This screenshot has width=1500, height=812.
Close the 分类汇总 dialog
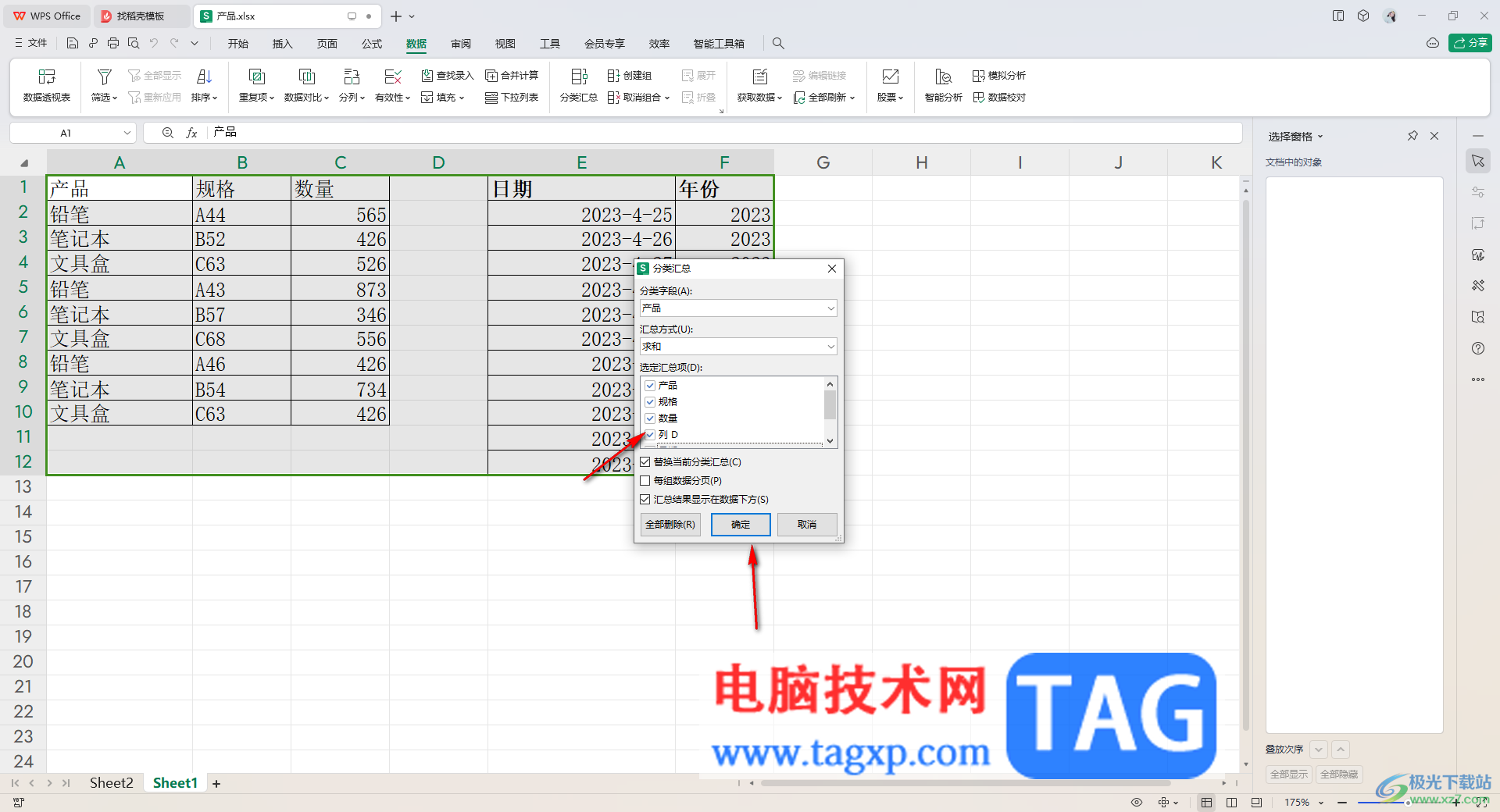[x=832, y=269]
